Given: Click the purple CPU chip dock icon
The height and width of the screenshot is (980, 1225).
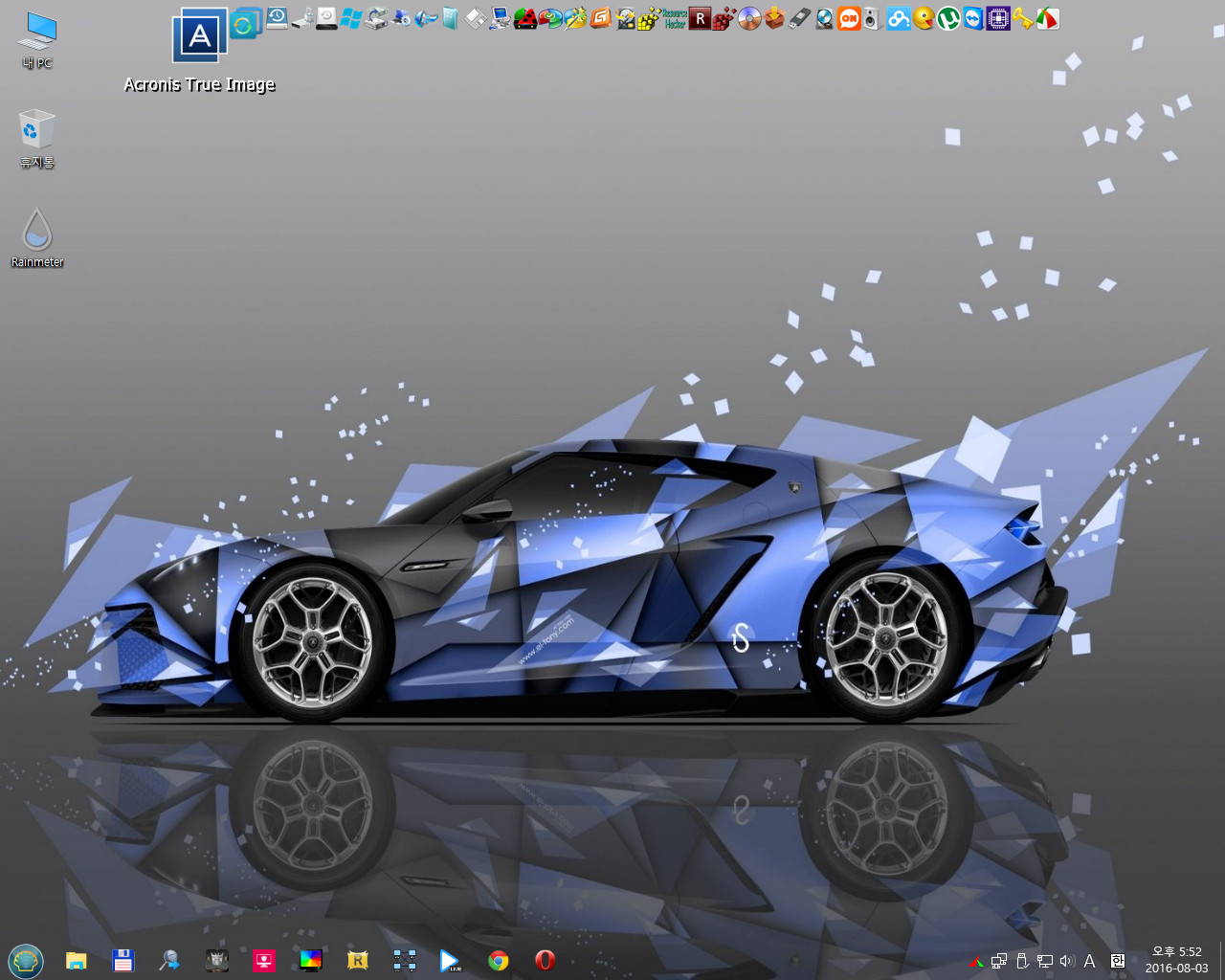Looking at the screenshot, I should click(x=998, y=18).
